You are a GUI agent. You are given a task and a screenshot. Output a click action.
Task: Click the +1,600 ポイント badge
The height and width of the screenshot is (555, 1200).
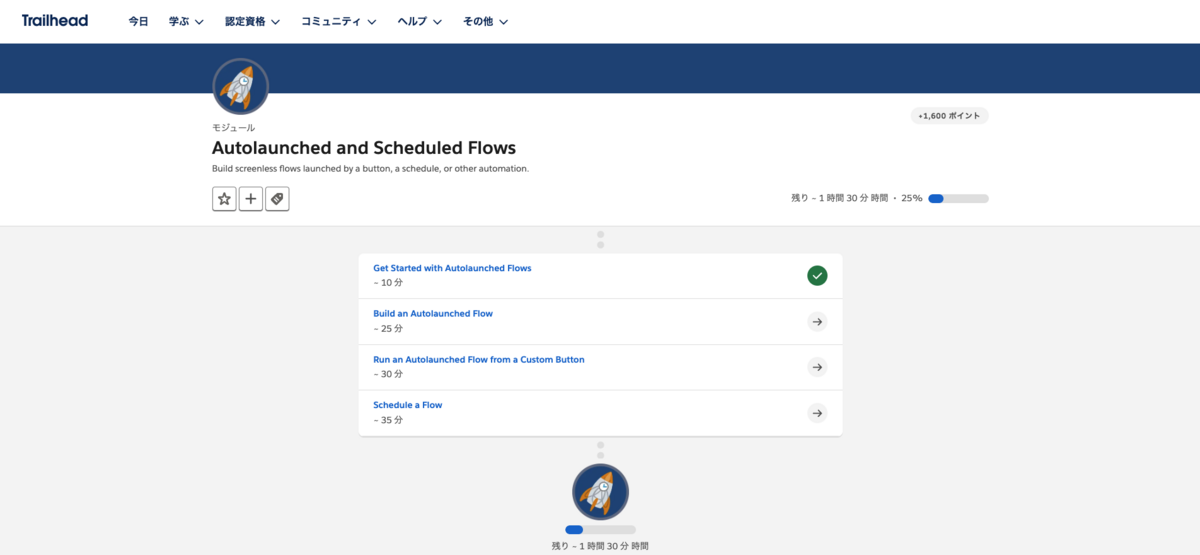949,116
